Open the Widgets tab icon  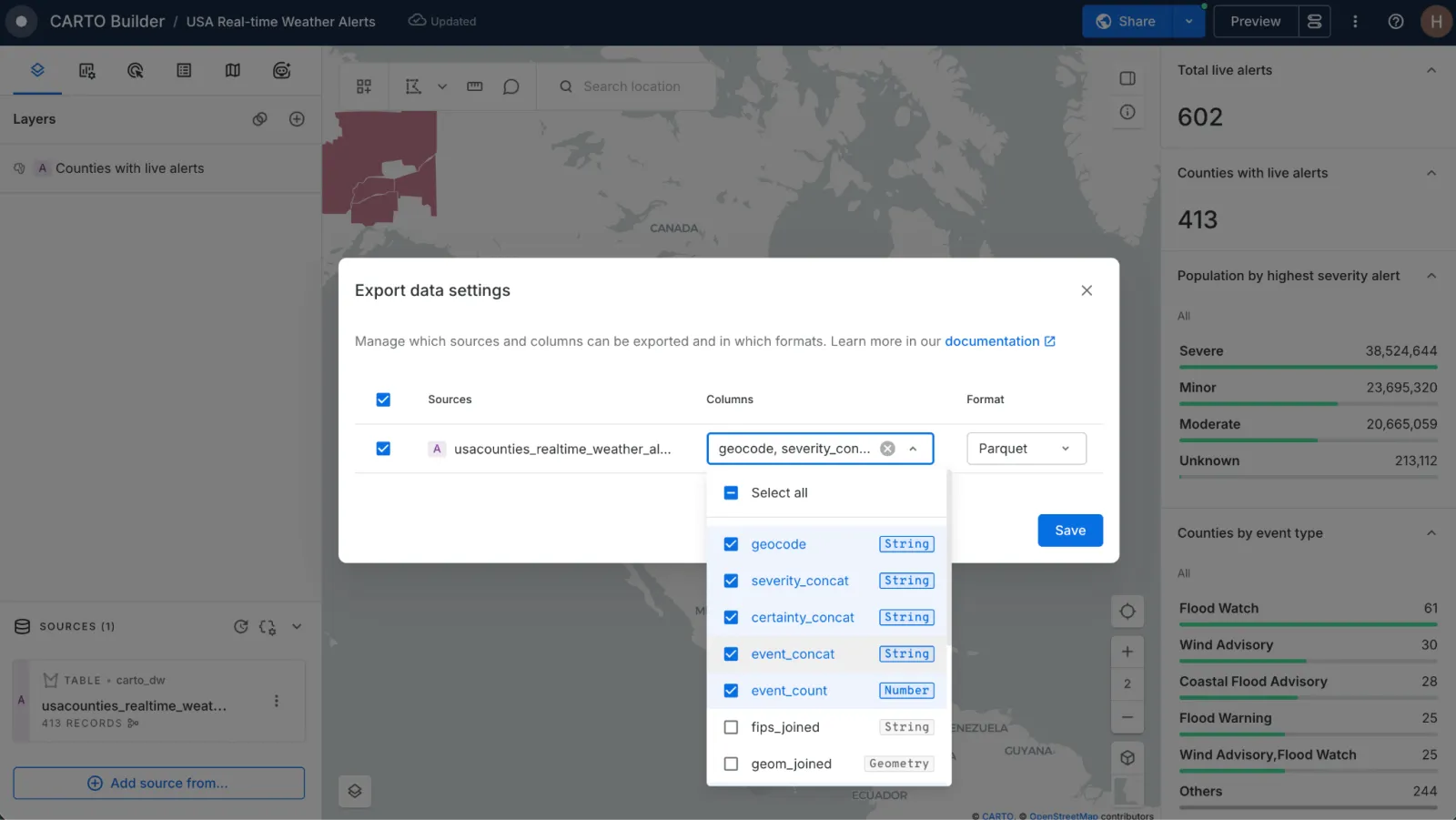[x=86, y=70]
